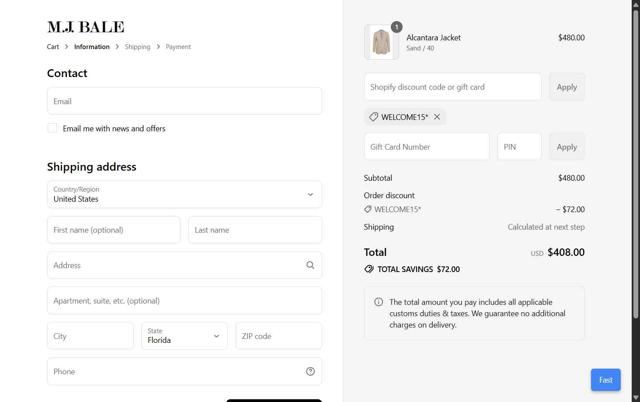Click the page vertical scrollbar
Screen dimensions: 640x402
(636, 163)
